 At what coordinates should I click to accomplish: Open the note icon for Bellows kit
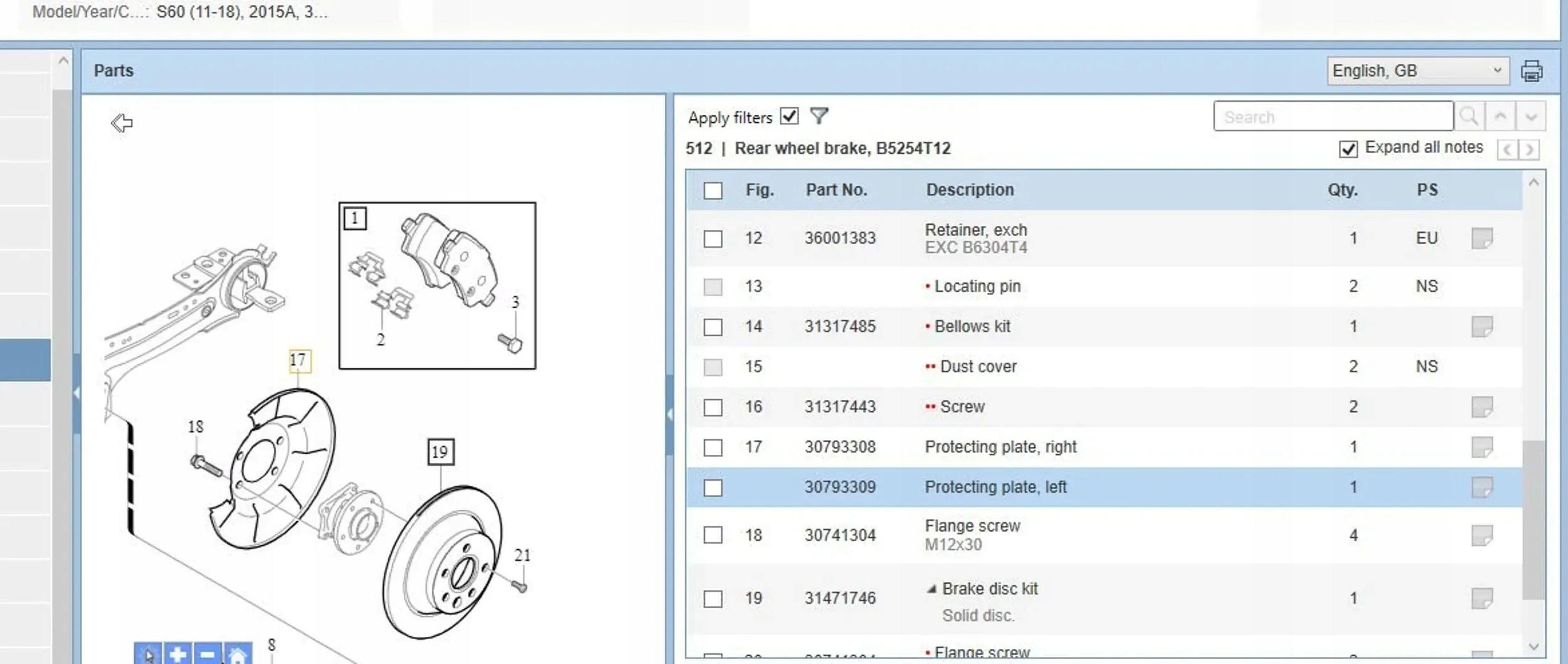[x=1482, y=326]
